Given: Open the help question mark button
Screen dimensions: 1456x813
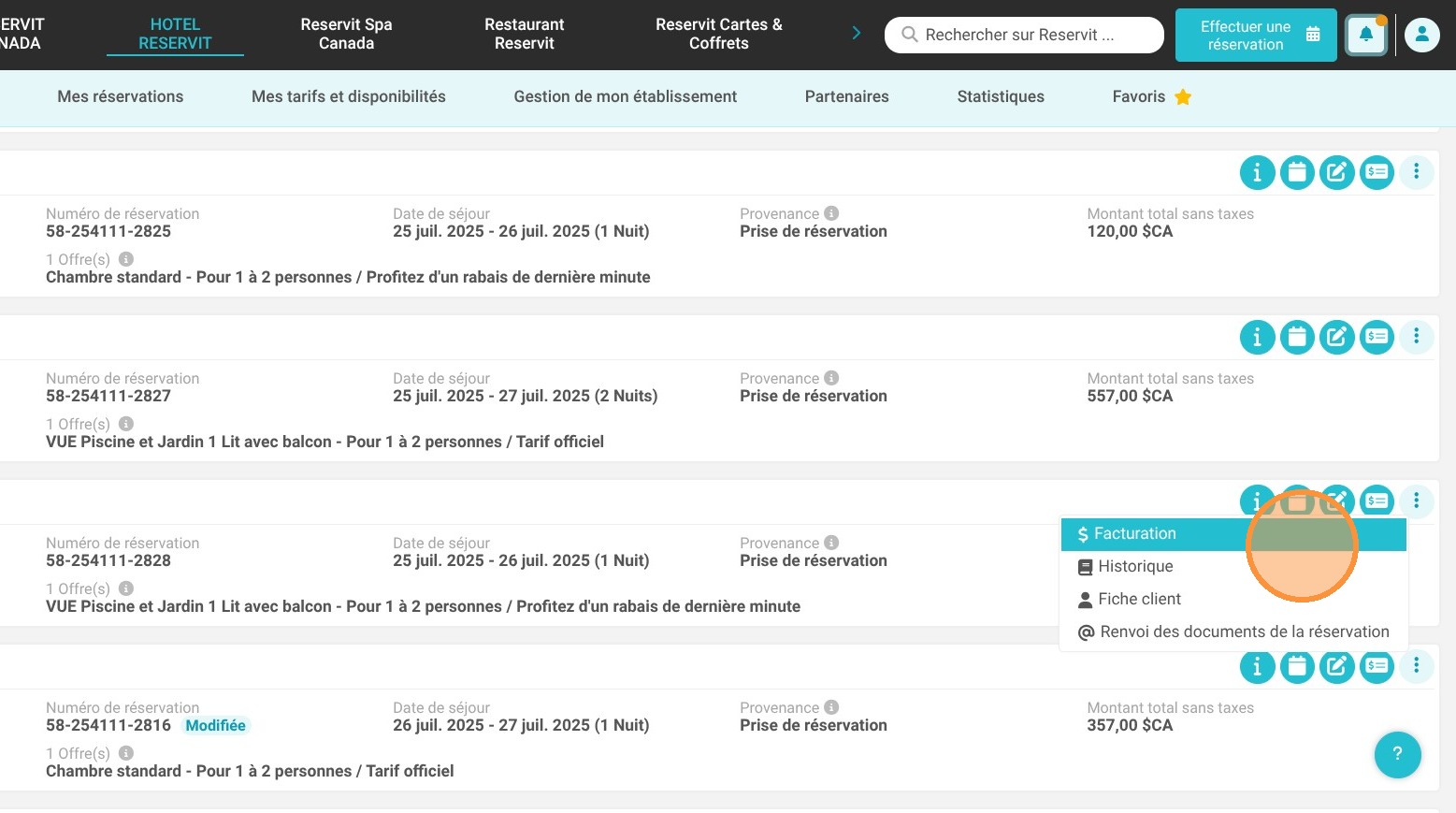Looking at the screenshot, I should coord(1397,754).
